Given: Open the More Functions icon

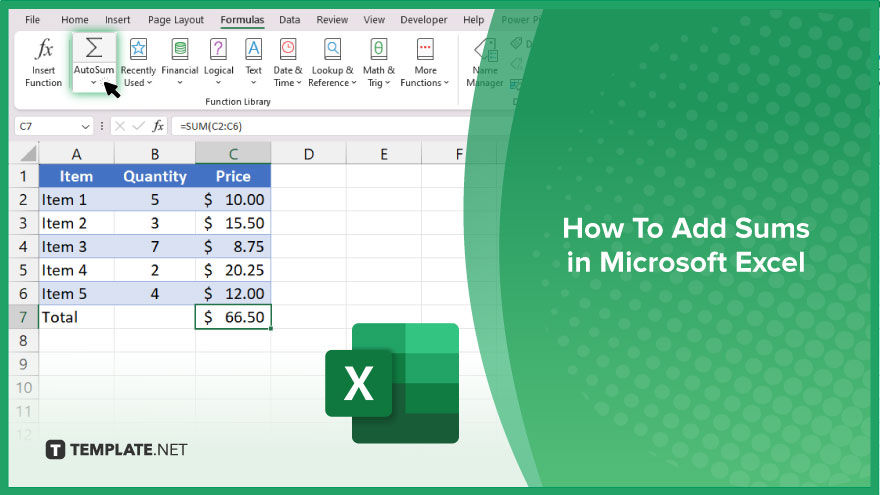Looking at the screenshot, I should tap(425, 49).
